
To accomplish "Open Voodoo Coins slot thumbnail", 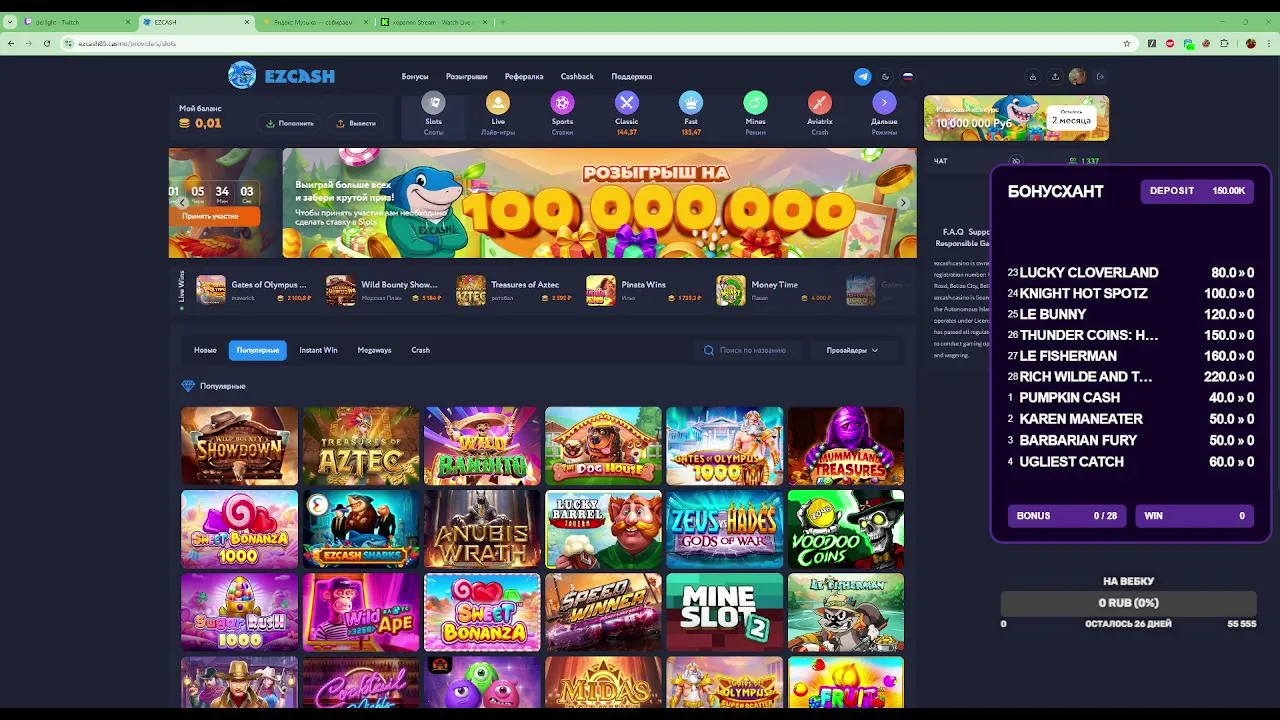I will point(846,529).
